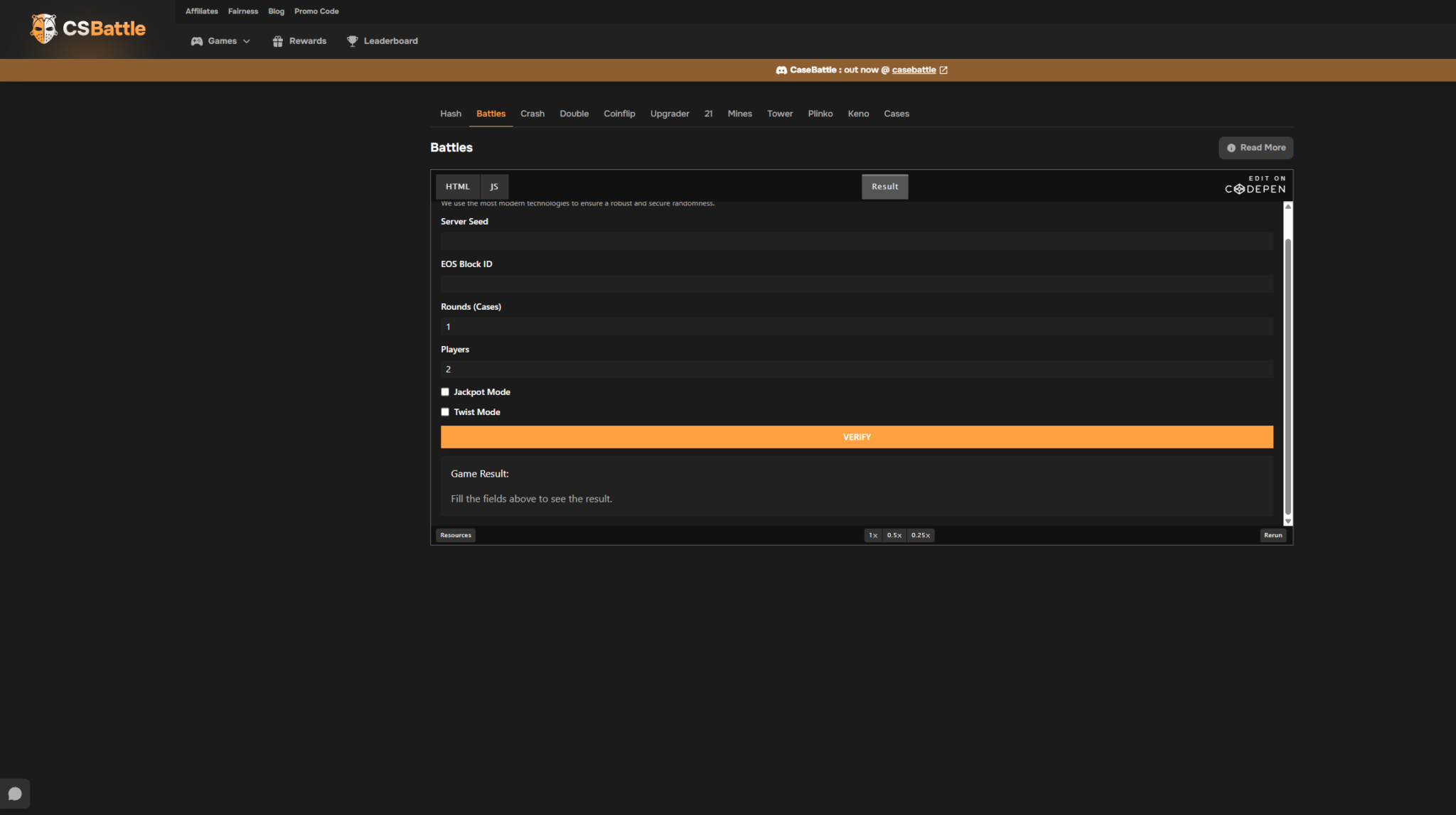
Task: Select the Battles tab
Action: coord(491,114)
